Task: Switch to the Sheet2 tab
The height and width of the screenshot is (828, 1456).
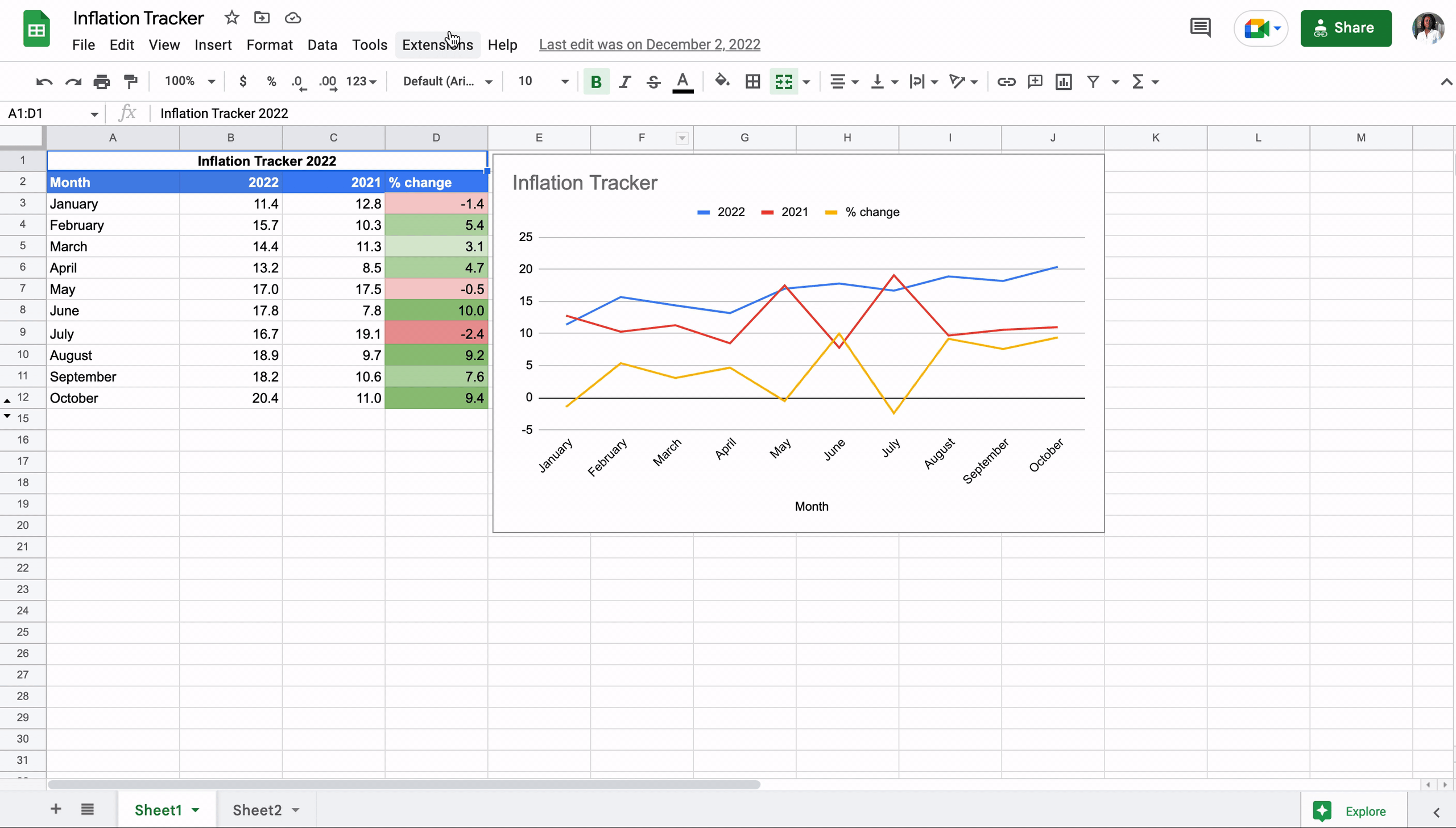Action: coord(257,810)
